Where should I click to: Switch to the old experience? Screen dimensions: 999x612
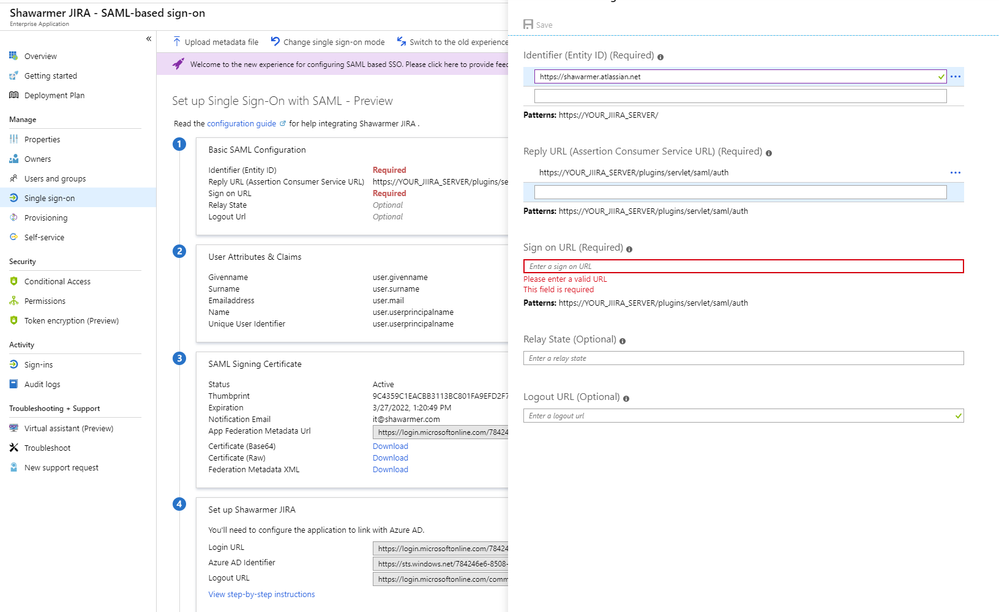[x=453, y=42]
